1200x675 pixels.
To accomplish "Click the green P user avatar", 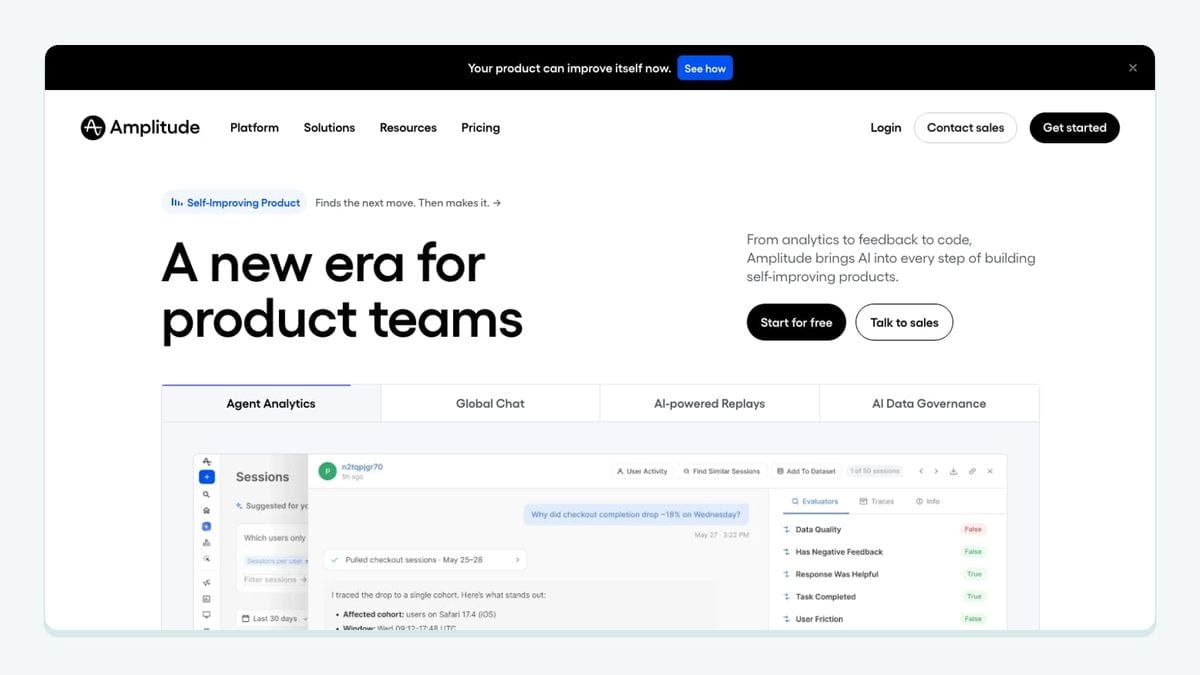I will point(327,471).
